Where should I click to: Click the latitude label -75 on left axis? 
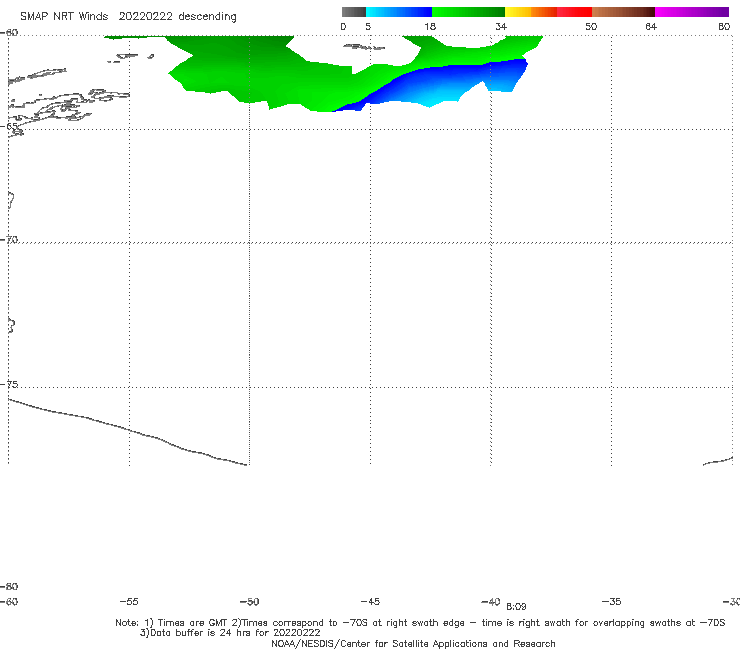[x=9, y=384]
